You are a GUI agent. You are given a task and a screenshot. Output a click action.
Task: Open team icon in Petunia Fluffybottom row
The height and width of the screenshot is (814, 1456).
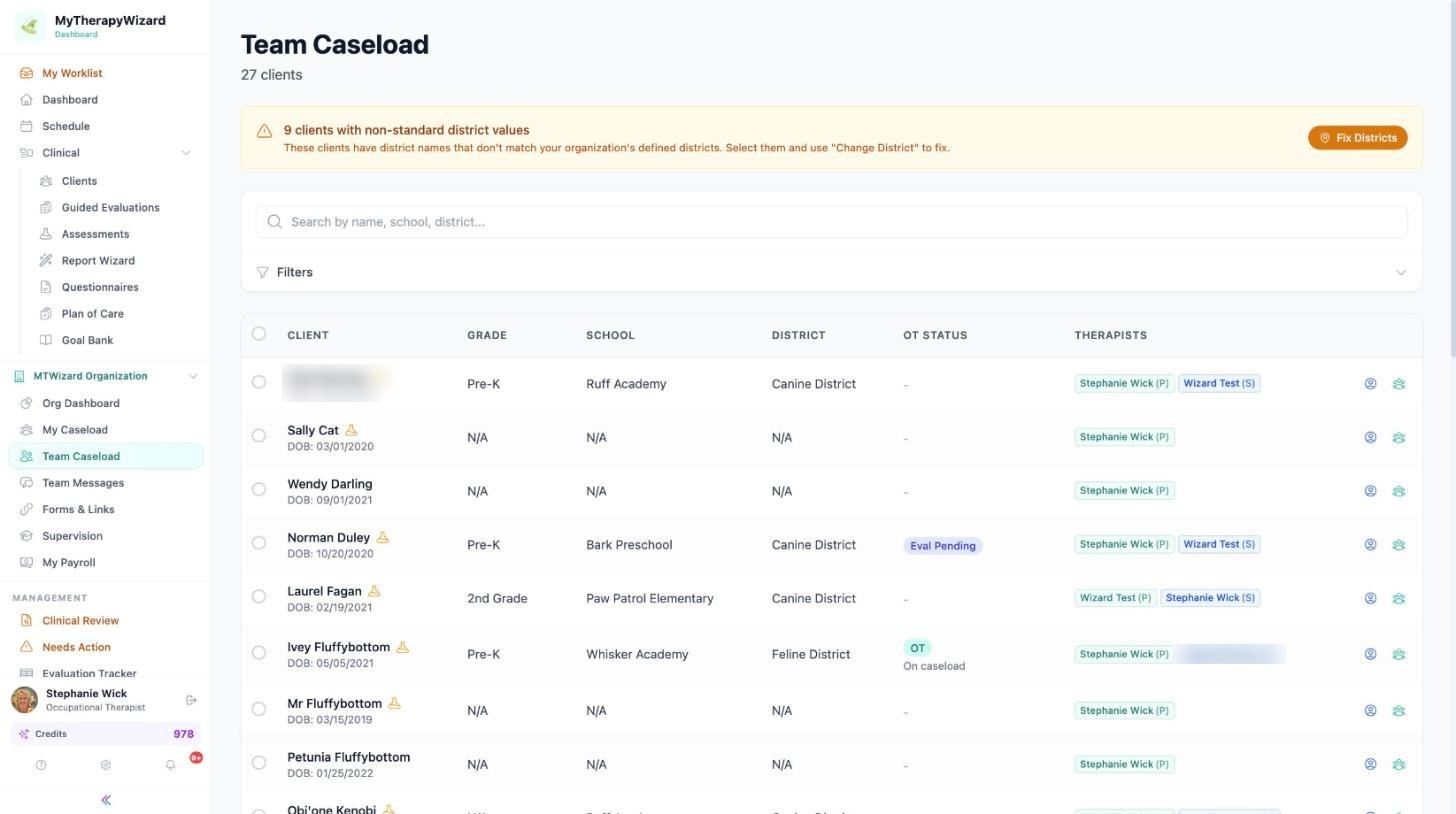[x=1398, y=764]
